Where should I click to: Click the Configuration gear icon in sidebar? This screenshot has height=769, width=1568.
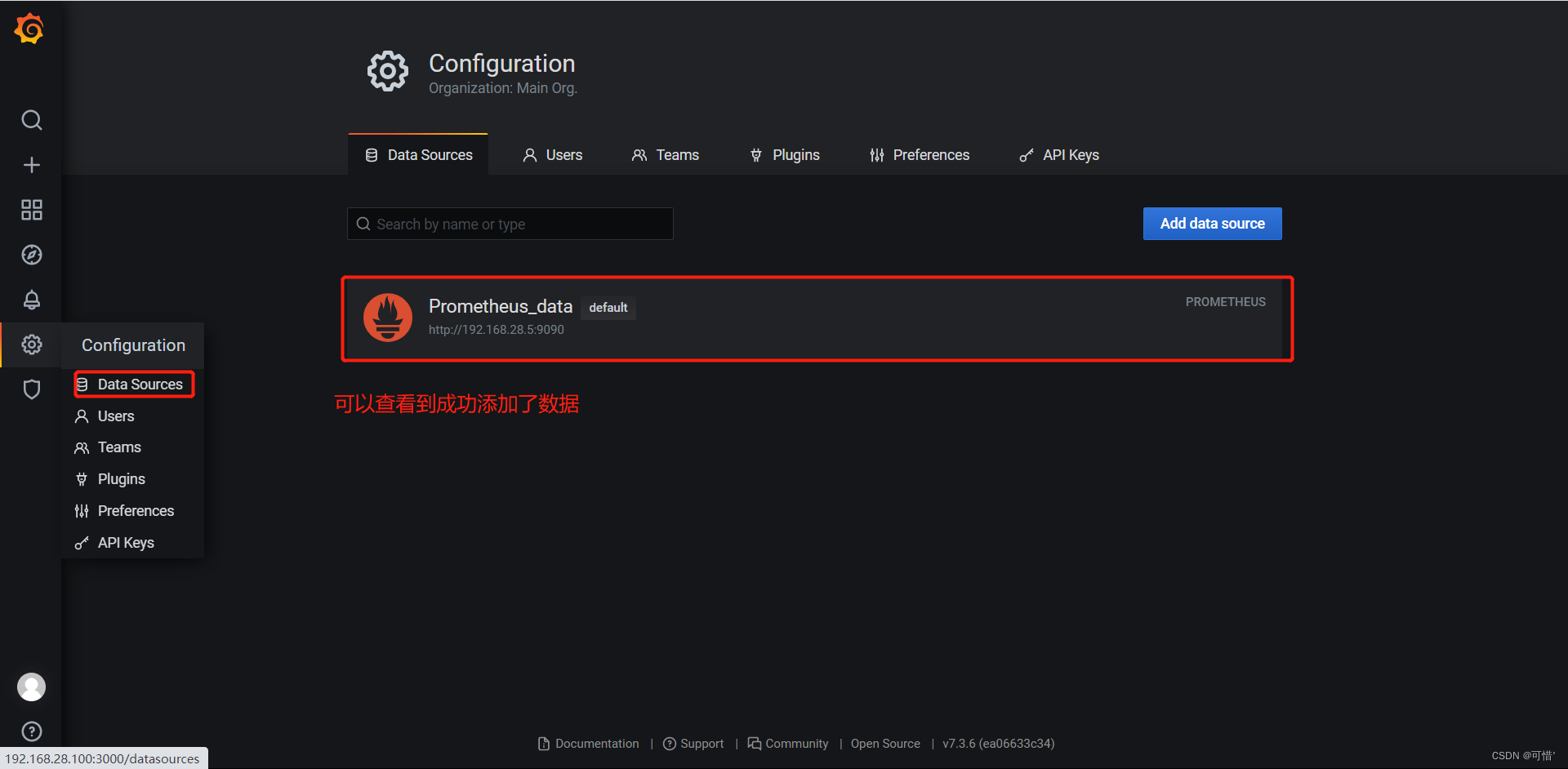[31, 344]
